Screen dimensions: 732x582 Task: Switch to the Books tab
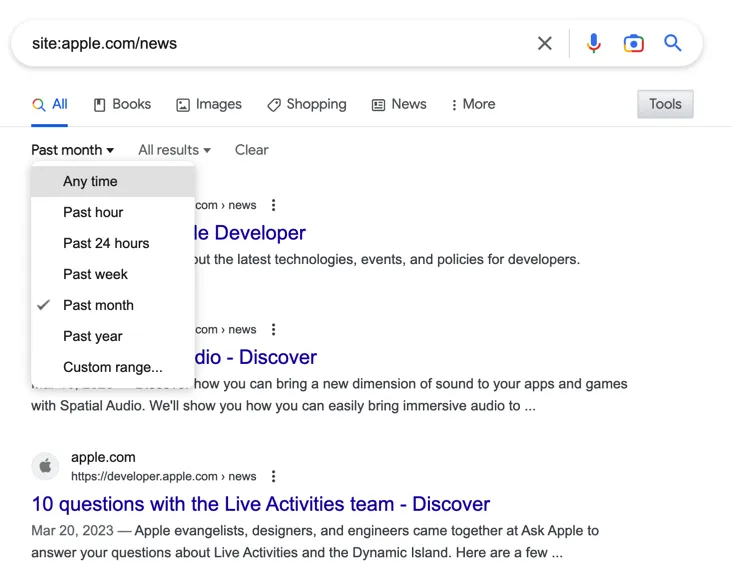122,104
